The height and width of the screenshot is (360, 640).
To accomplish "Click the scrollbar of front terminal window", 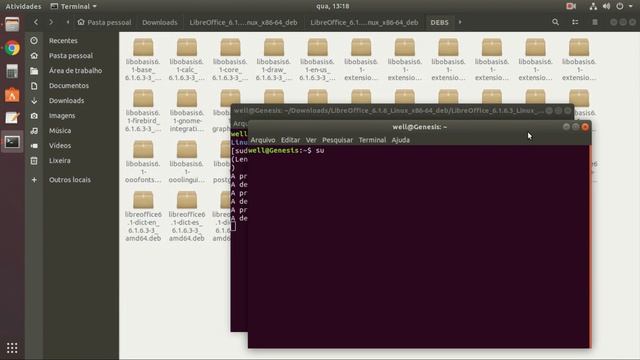I will pos(590,247).
